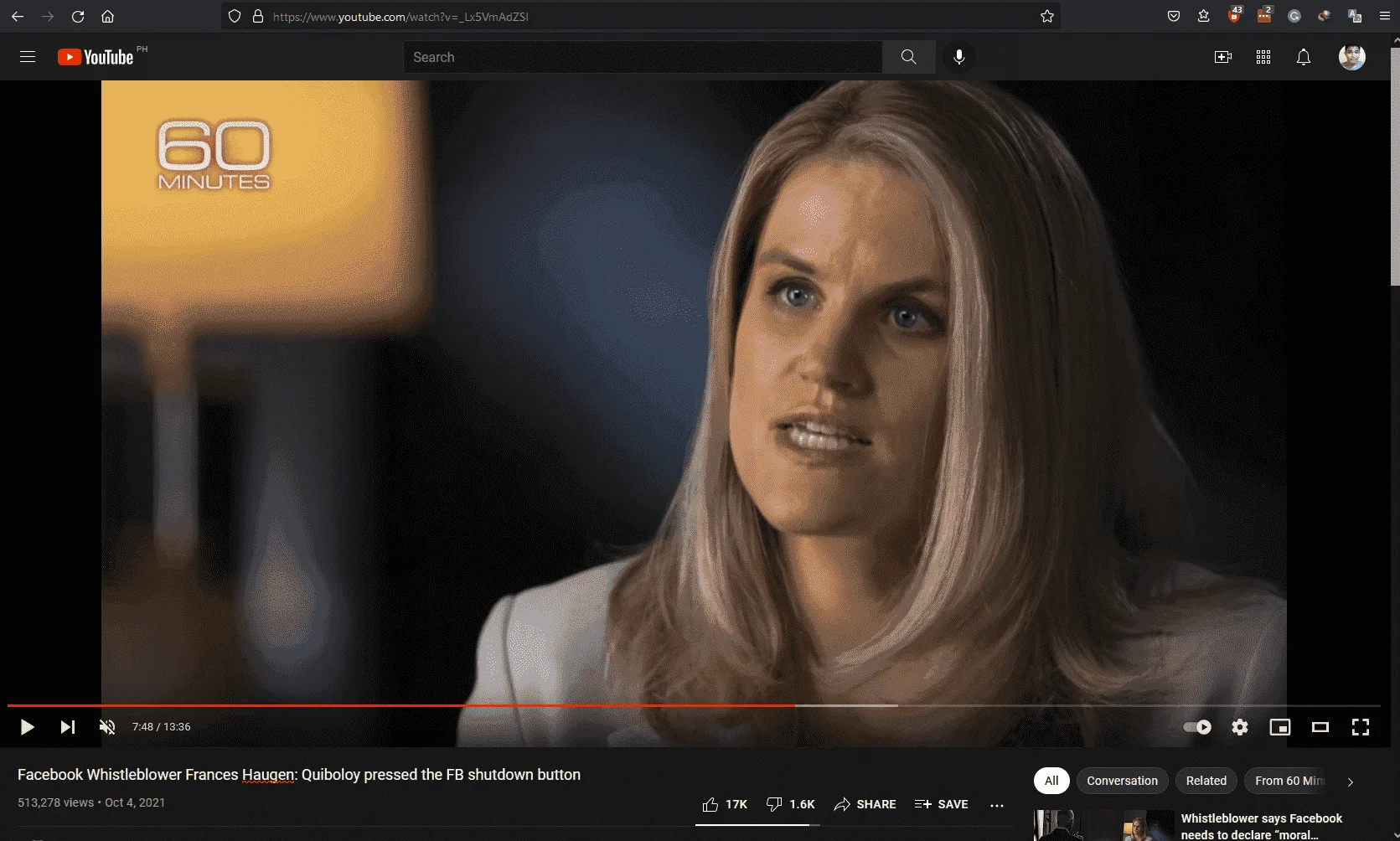Focus the YouTube search box

pos(643,57)
